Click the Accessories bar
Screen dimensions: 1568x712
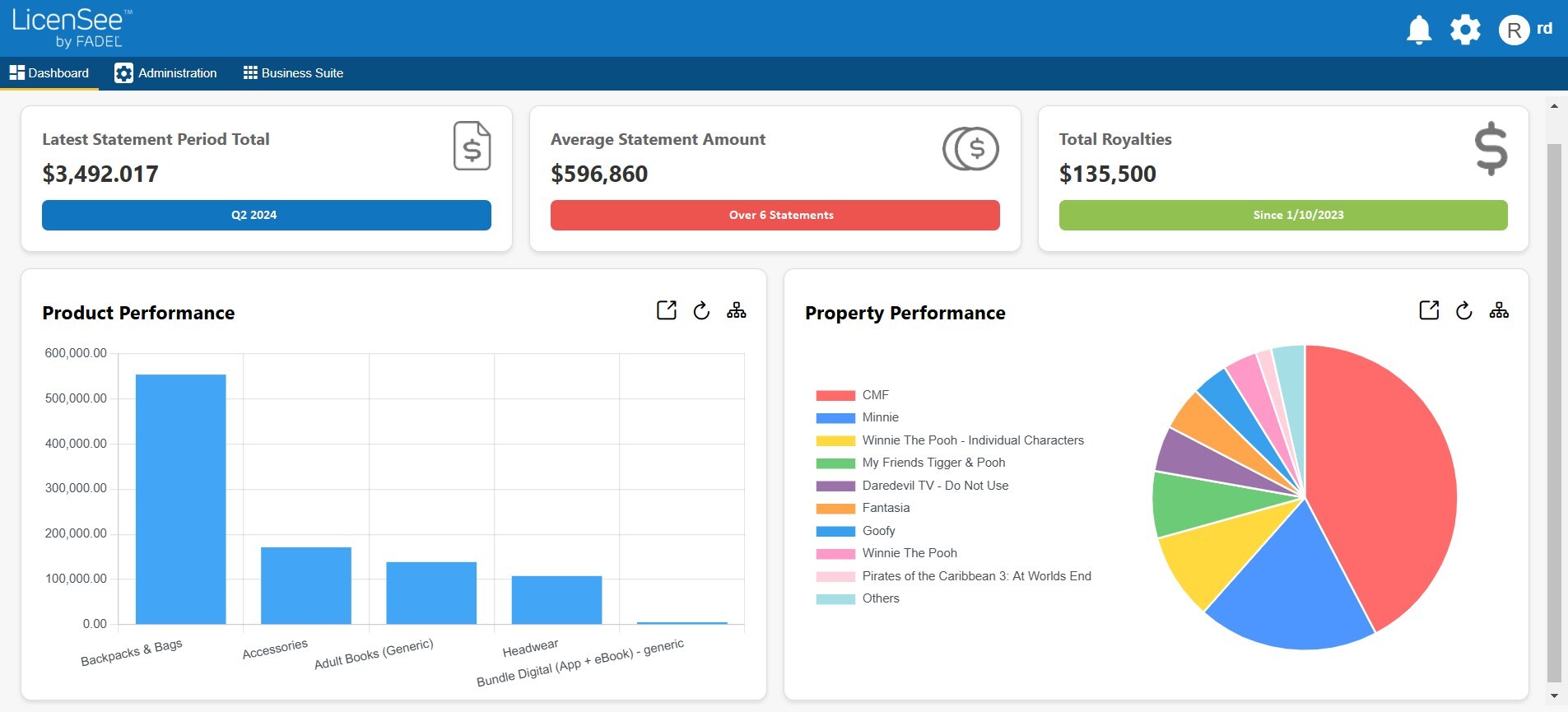pyautogui.click(x=306, y=585)
